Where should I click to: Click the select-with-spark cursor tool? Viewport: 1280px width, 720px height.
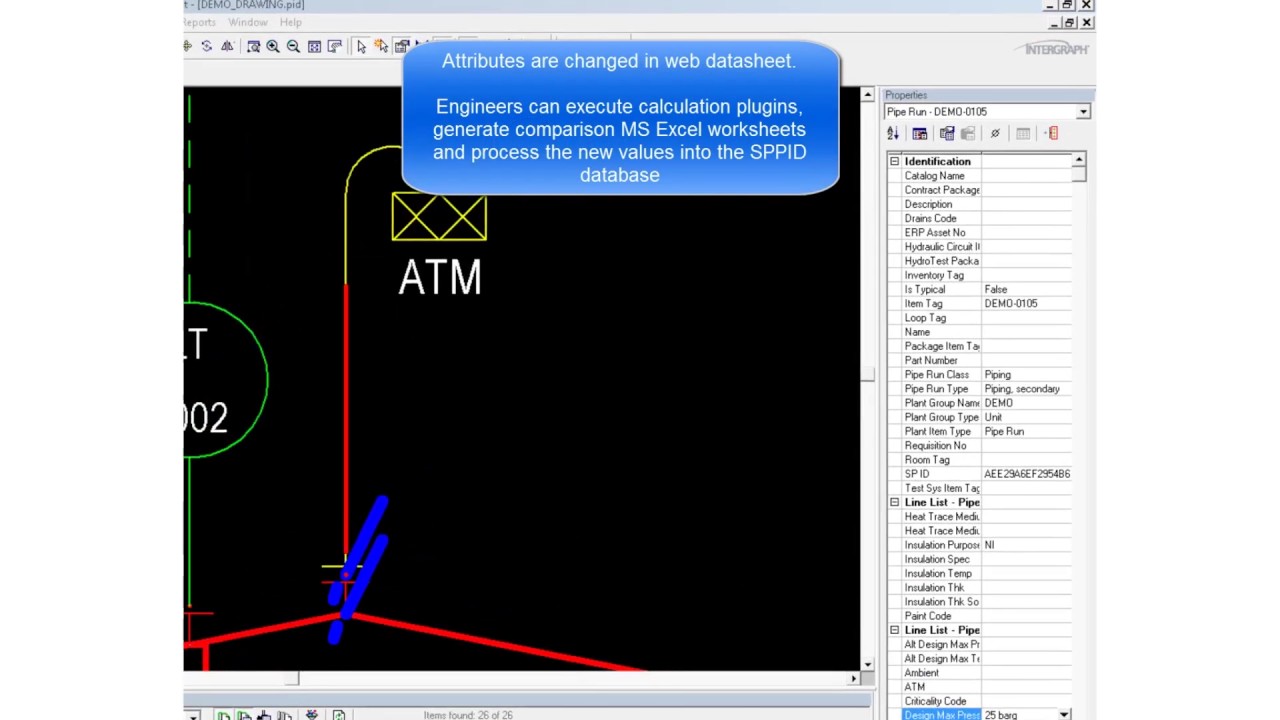(381, 46)
